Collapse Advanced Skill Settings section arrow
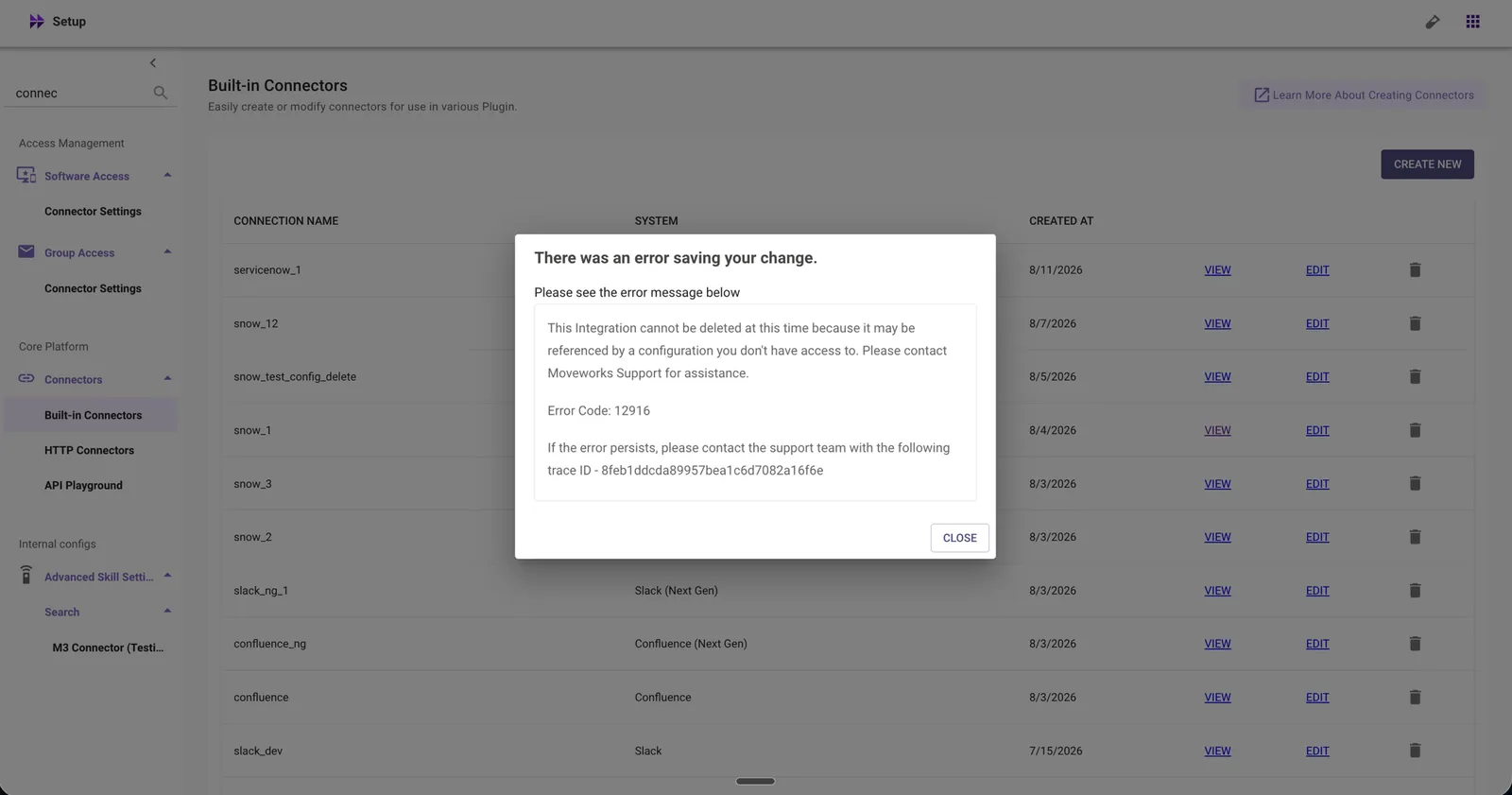The height and width of the screenshot is (795, 1512). point(167,576)
